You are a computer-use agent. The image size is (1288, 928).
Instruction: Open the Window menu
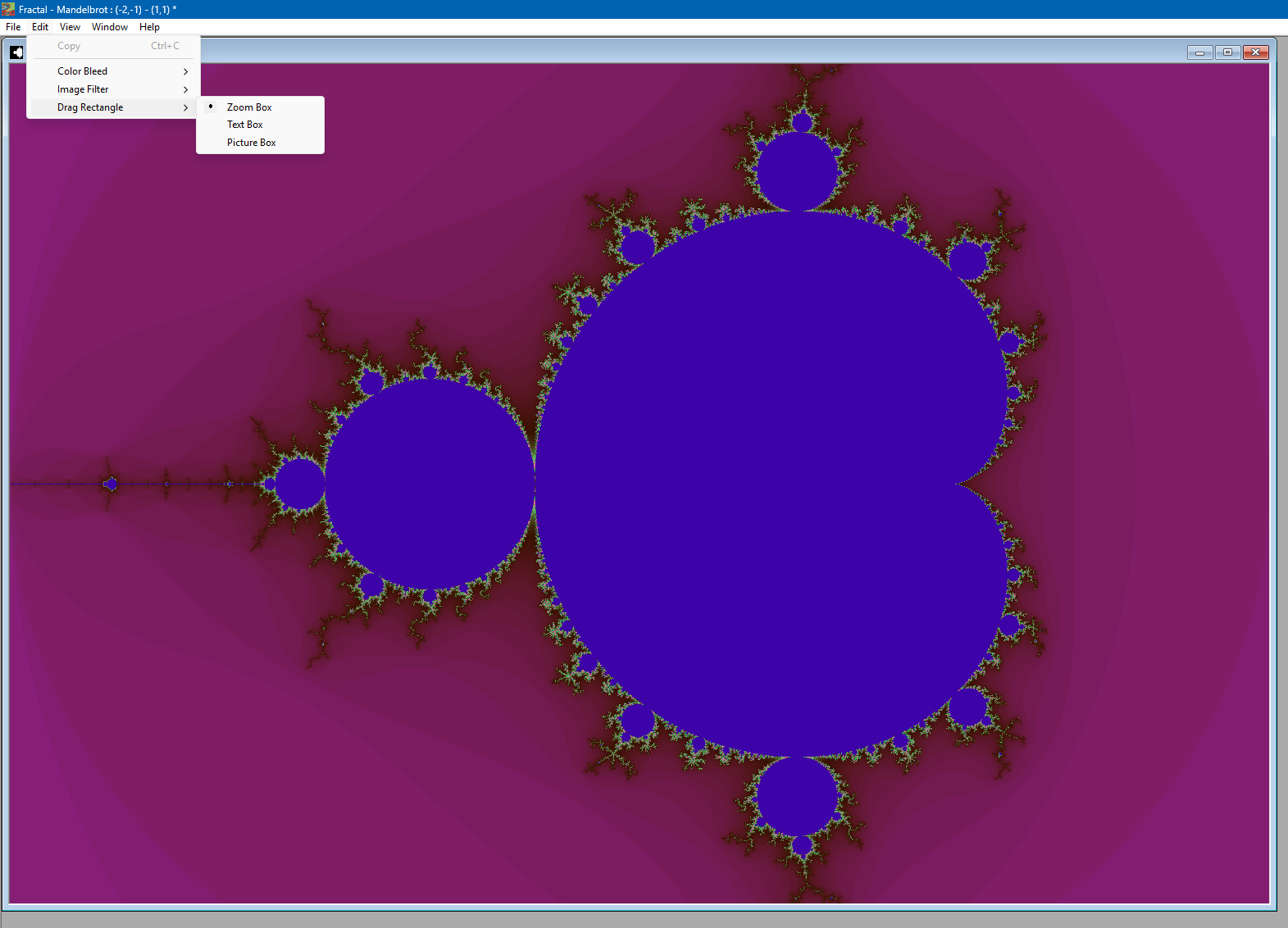tap(110, 27)
